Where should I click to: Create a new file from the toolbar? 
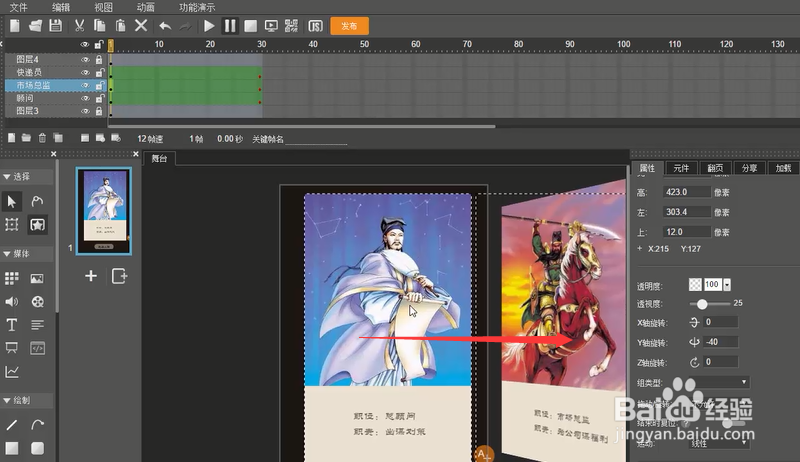(15, 25)
